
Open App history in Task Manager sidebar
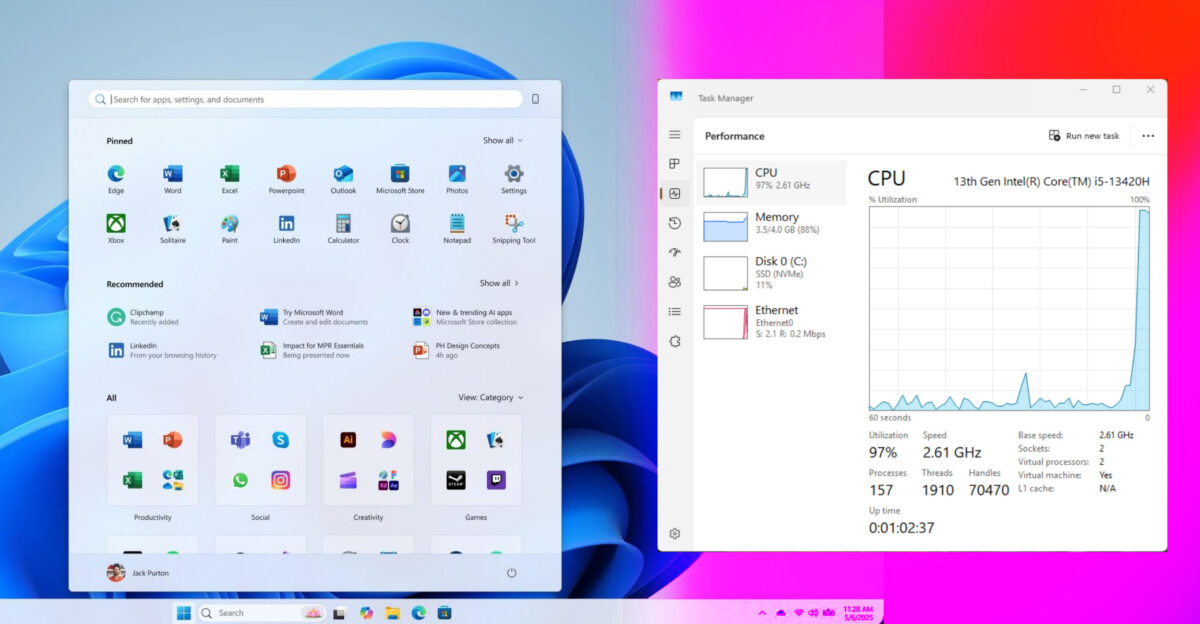tap(675, 223)
